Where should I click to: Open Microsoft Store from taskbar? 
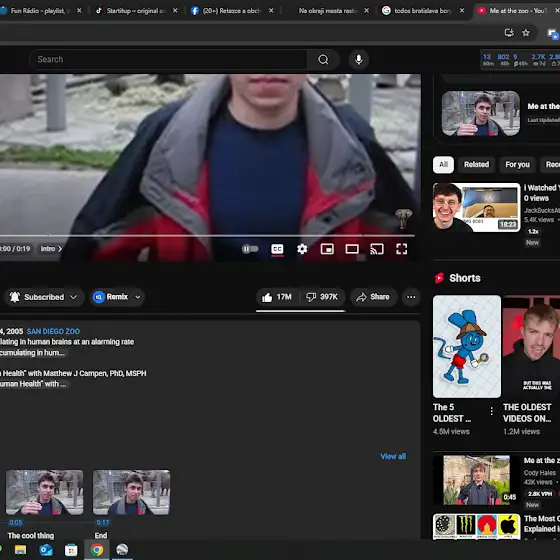(71, 550)
